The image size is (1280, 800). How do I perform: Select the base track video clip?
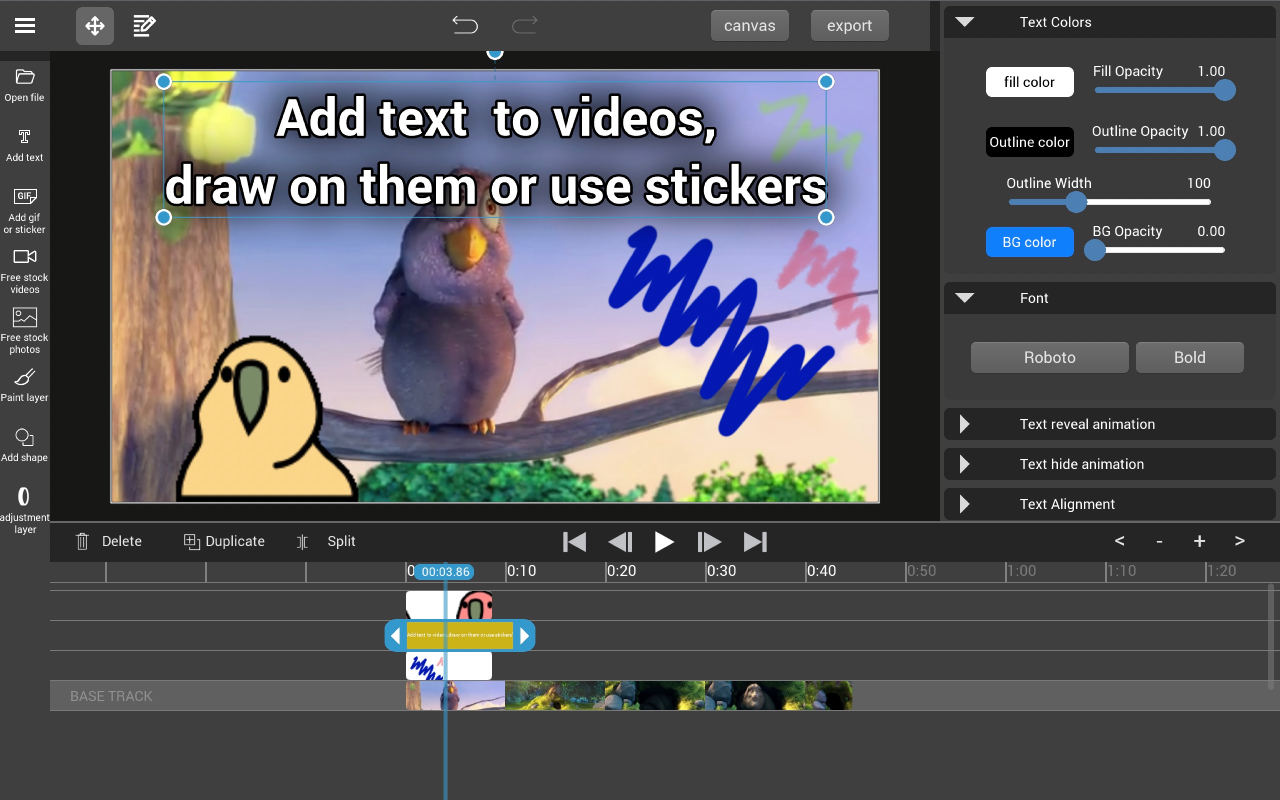click(x=629, y=696)
